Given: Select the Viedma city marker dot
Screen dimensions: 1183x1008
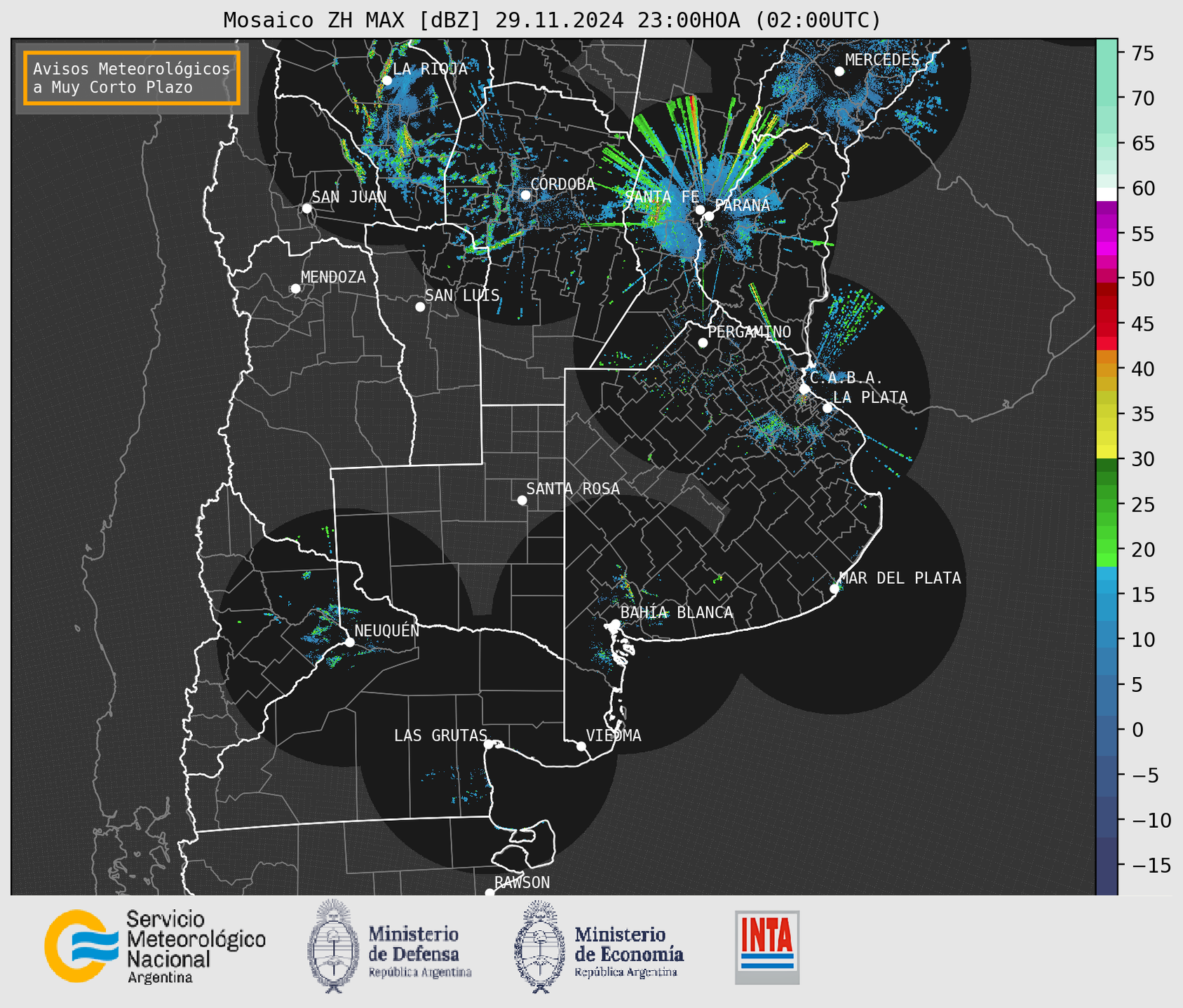Looking at the screenshot, I should pyautogui.click(x=581, y=747).
